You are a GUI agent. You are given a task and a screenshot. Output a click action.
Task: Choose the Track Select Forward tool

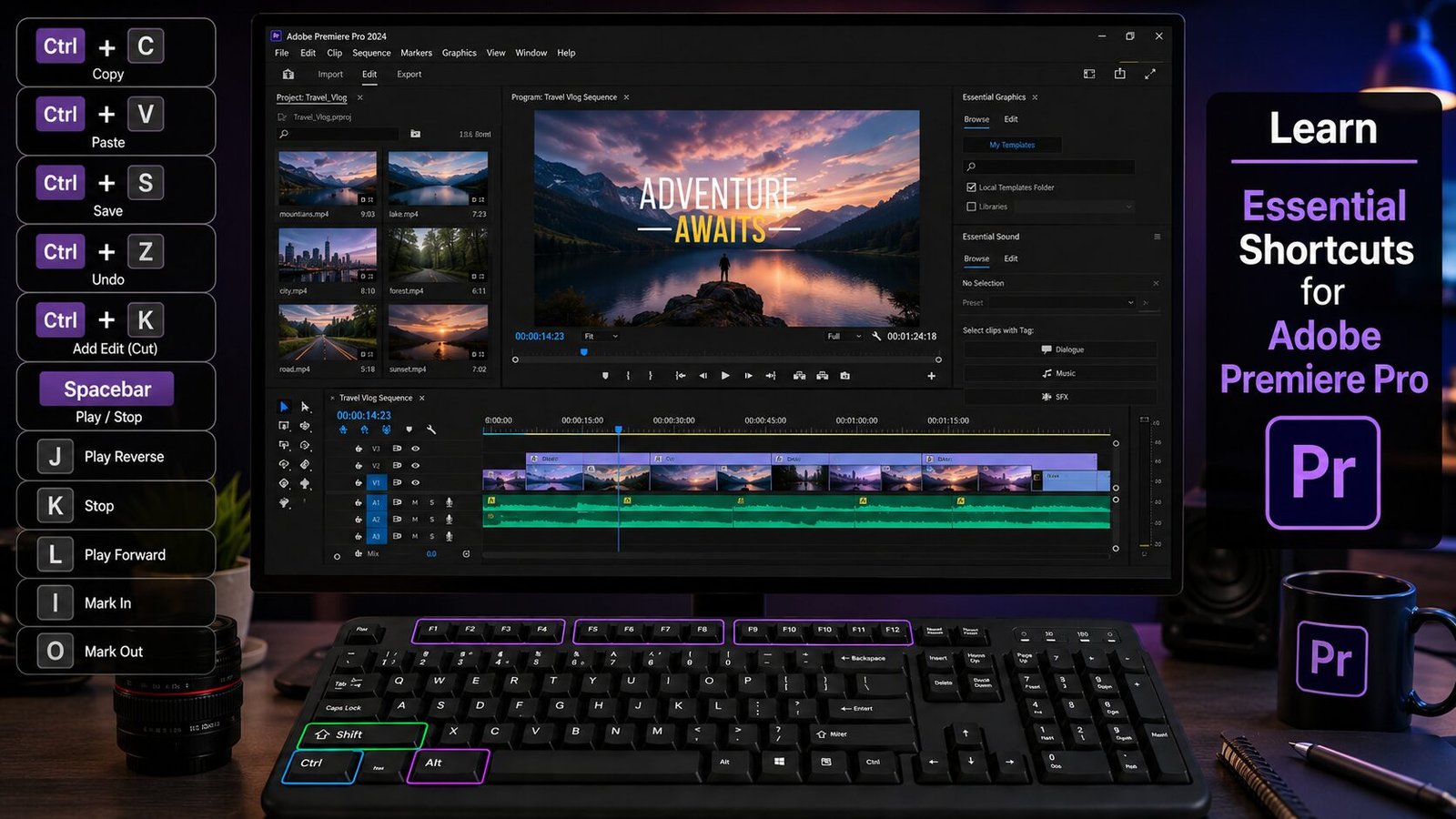pyautogui.click(x=306, y=407)
